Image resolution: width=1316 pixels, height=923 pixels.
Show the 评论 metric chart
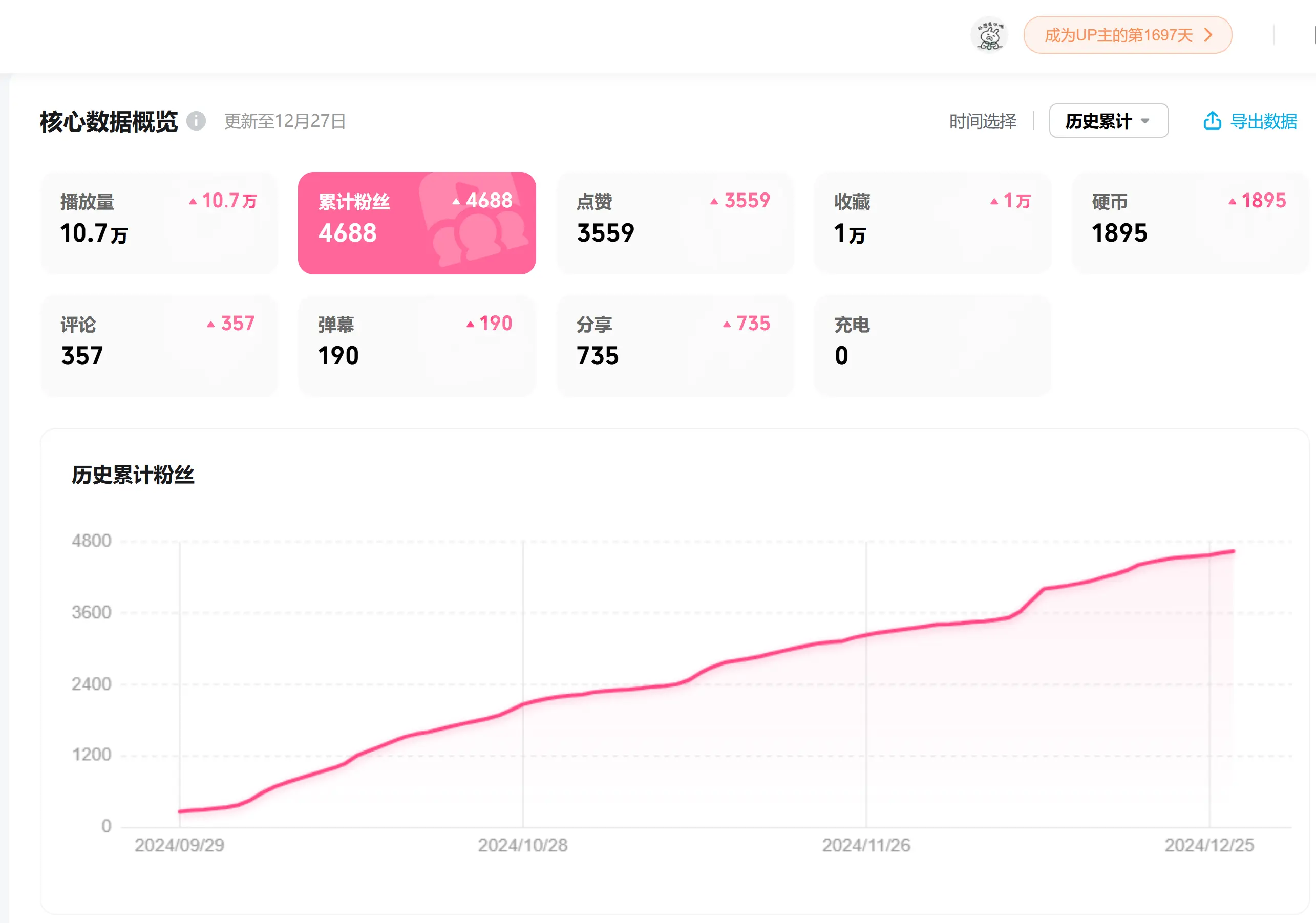[159, 346]
